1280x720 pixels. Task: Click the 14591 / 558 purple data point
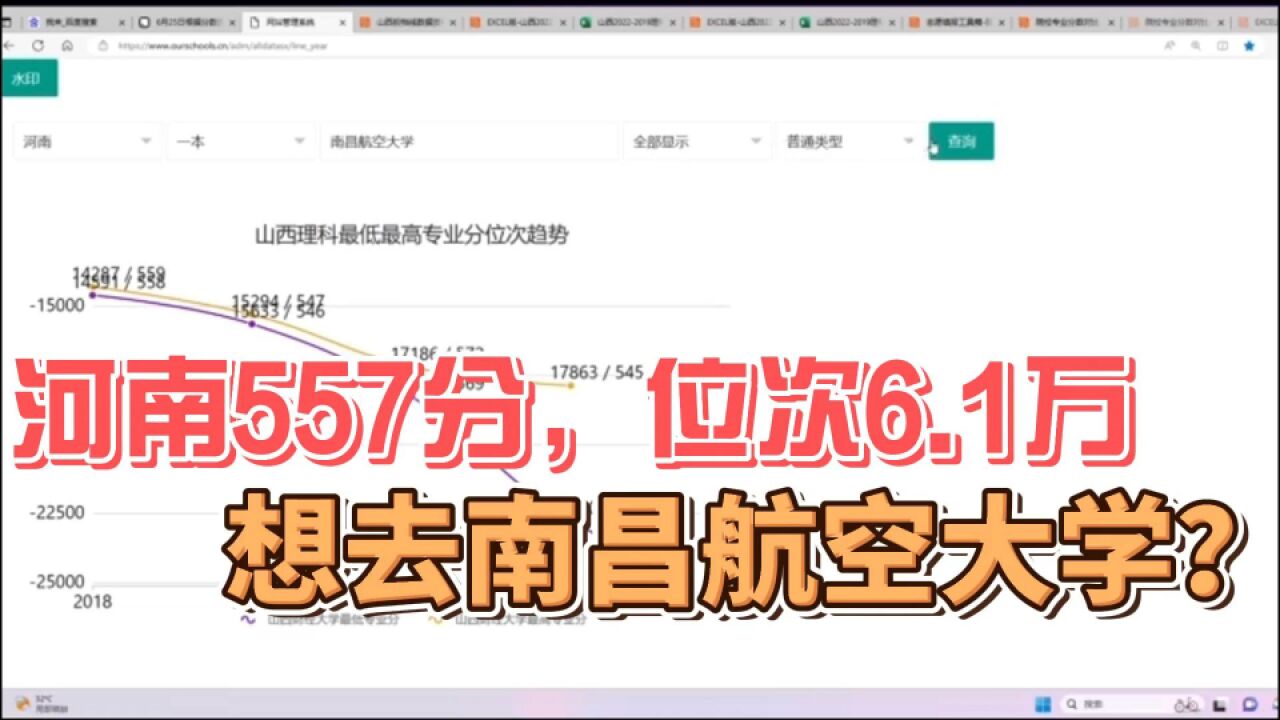(x=93, y=295)
